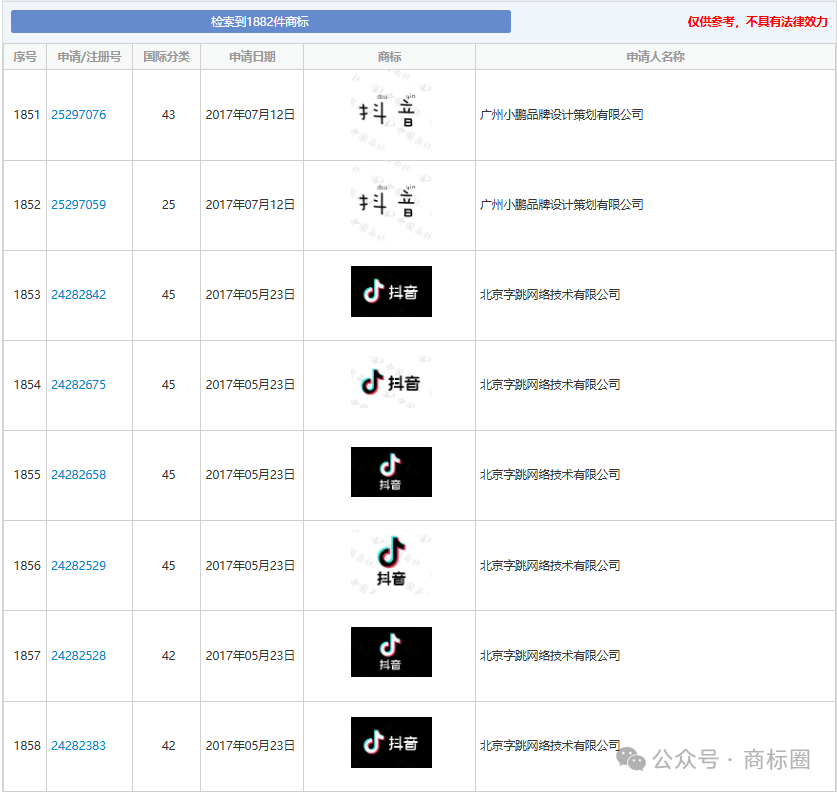The image size is (837, 792).
Task: Select application date in row 1855
Action: [x=250, y=475]
